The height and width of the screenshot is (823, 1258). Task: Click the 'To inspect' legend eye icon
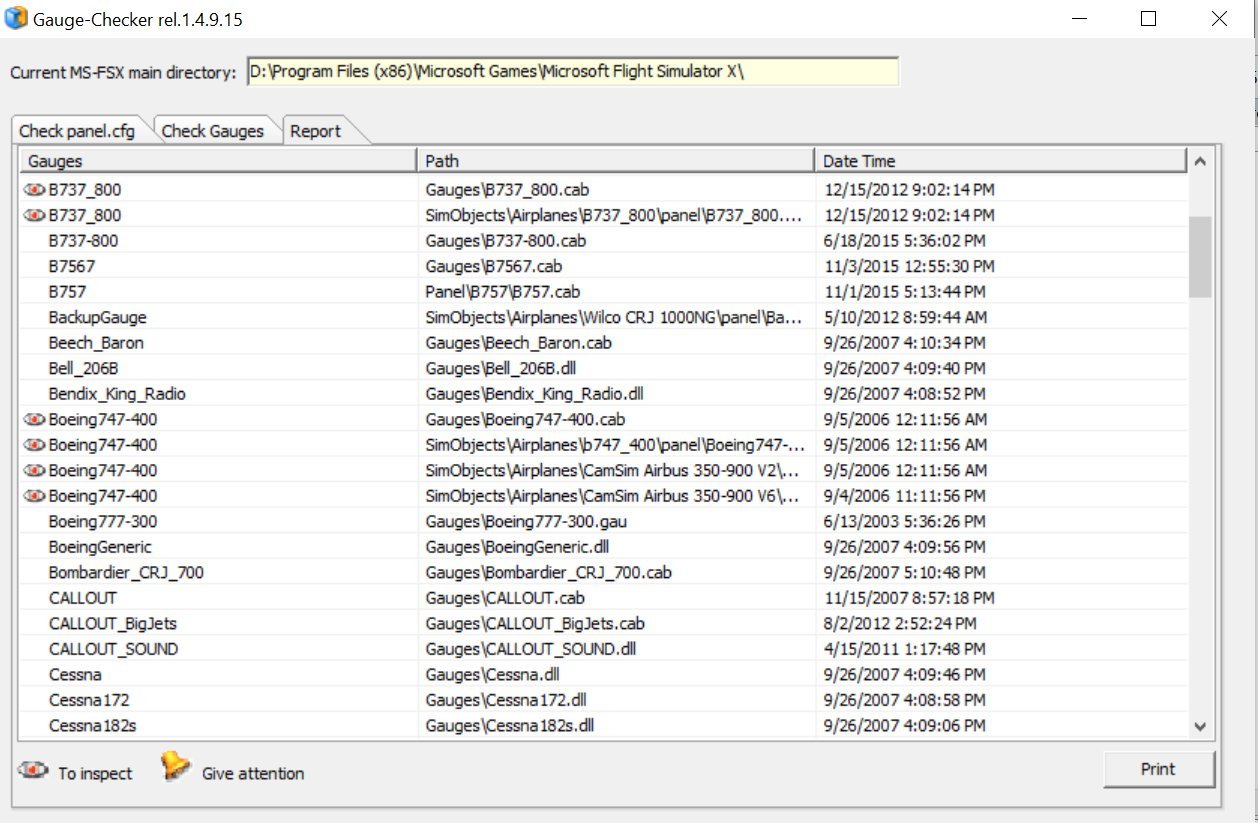(x=34, y=770)
